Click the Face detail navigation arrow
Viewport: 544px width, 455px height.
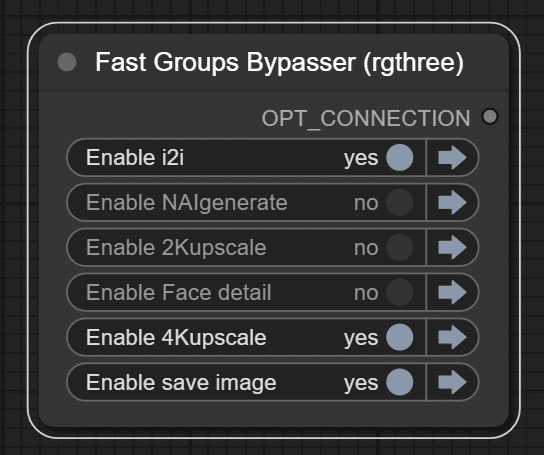coord(452,292)
